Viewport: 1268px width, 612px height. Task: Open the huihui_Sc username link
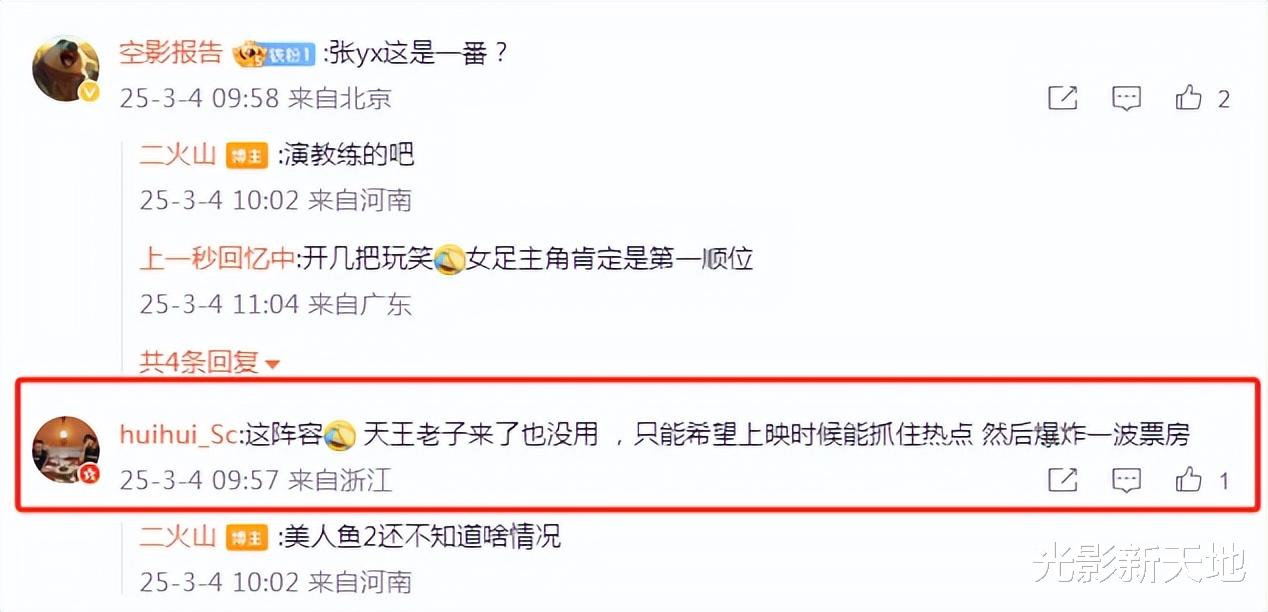click(179, 434)
